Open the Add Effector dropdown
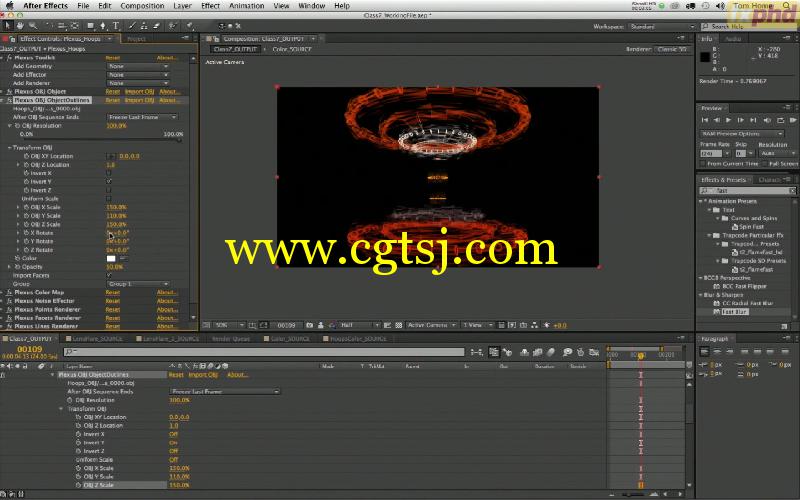The height and width of the screenshot is (500, 800). coord(138,74)
